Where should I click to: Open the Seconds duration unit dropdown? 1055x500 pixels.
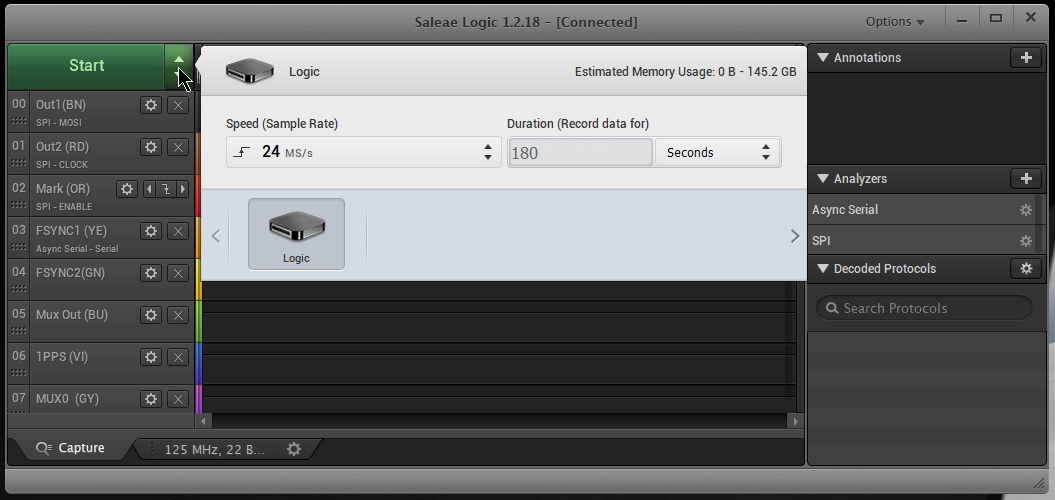click(x=717, y=153)
